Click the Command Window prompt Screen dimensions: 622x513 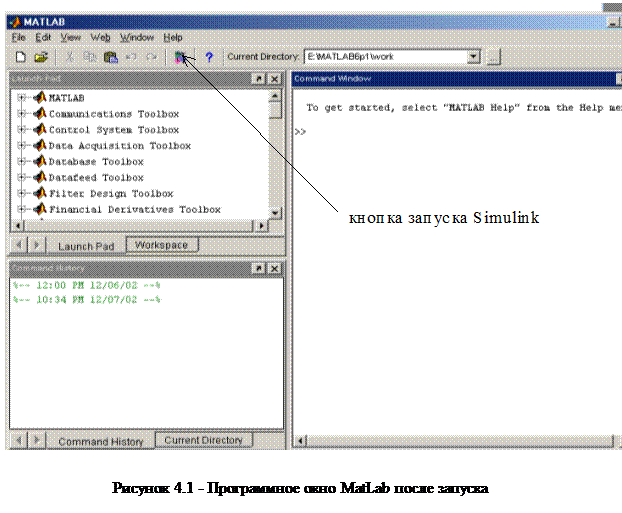click(x=300, y=132)
